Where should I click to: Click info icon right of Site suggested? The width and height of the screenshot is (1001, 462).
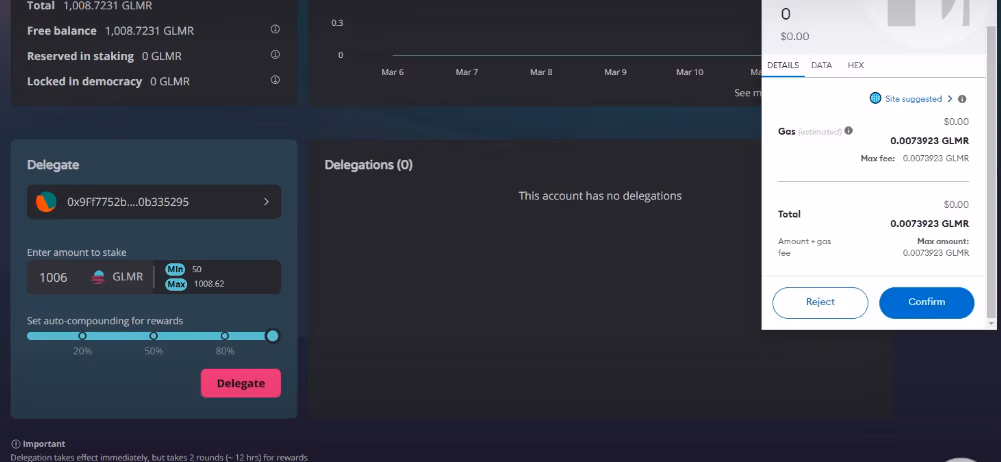962,99
